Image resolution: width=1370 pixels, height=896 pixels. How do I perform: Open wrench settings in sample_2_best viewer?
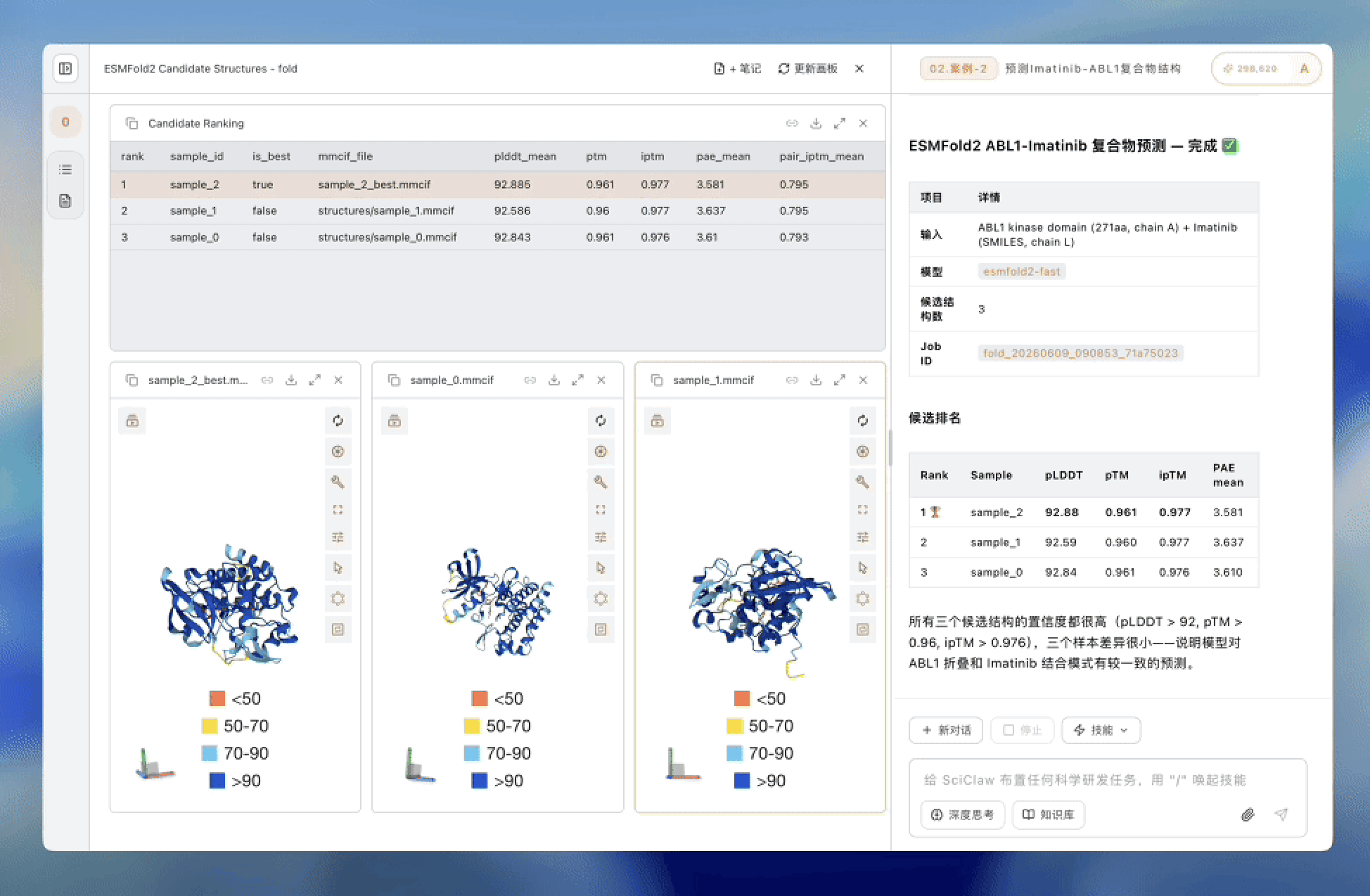338,482
